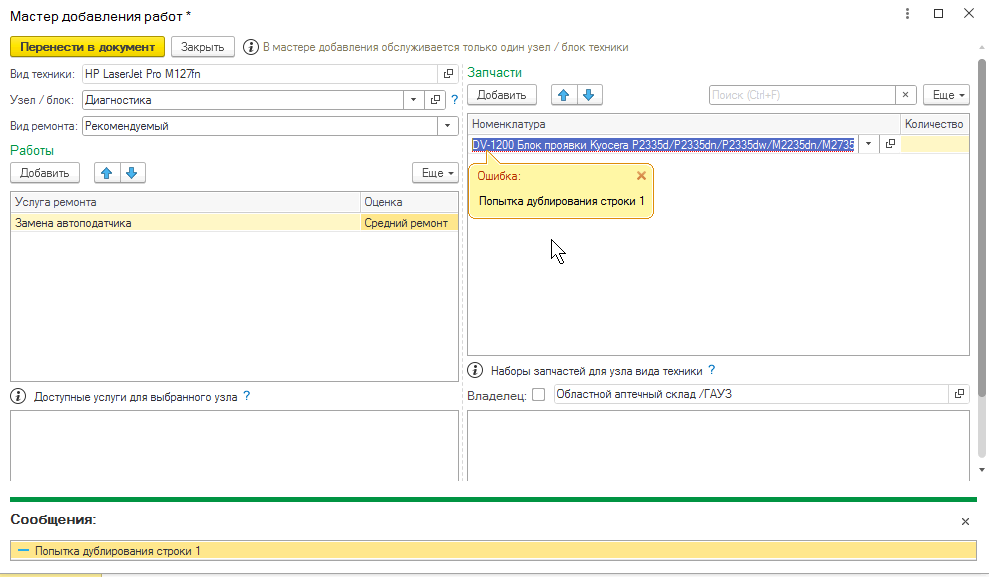Move work row down in Работы
Screen dimensions: 989x577
point(132,173)
